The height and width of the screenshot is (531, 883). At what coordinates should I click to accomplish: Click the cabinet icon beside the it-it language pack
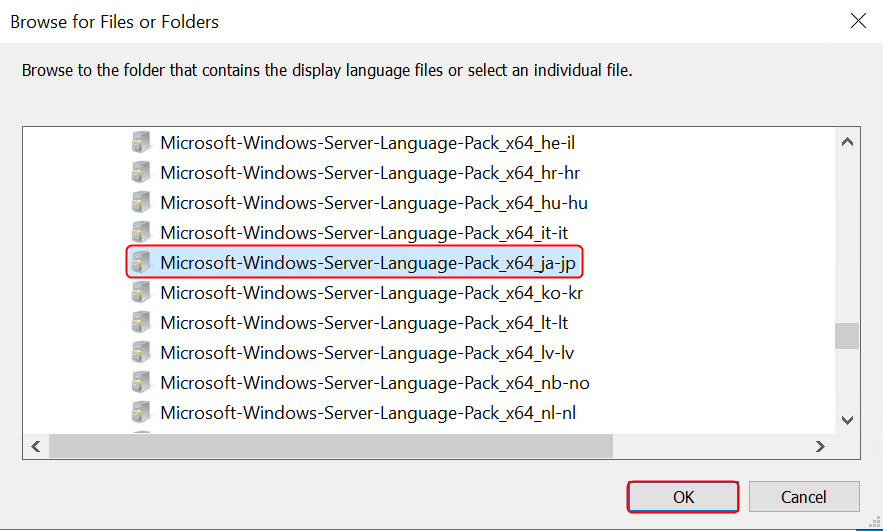click(141, 232)
